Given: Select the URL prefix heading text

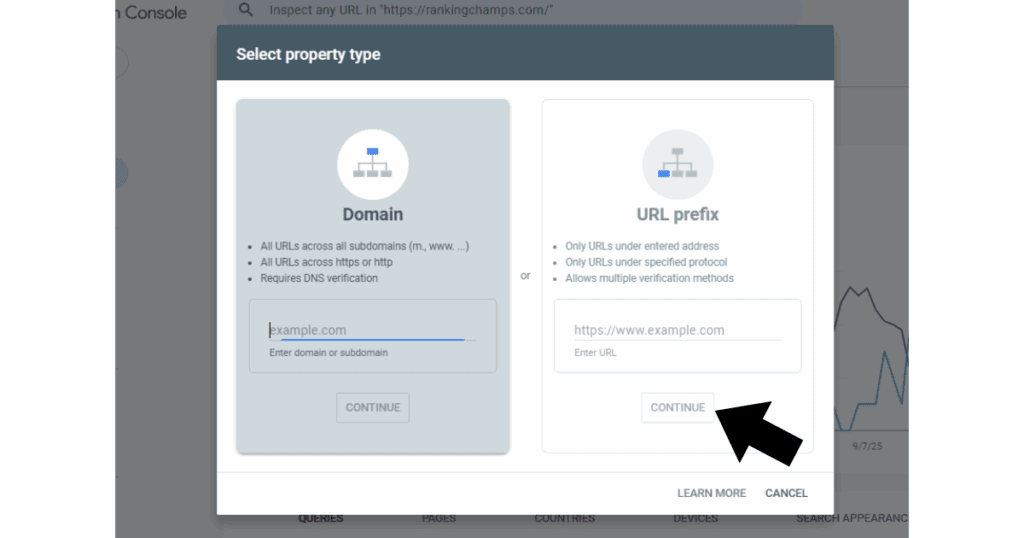Looking at the screenshot, I should (x=677, y=214).
